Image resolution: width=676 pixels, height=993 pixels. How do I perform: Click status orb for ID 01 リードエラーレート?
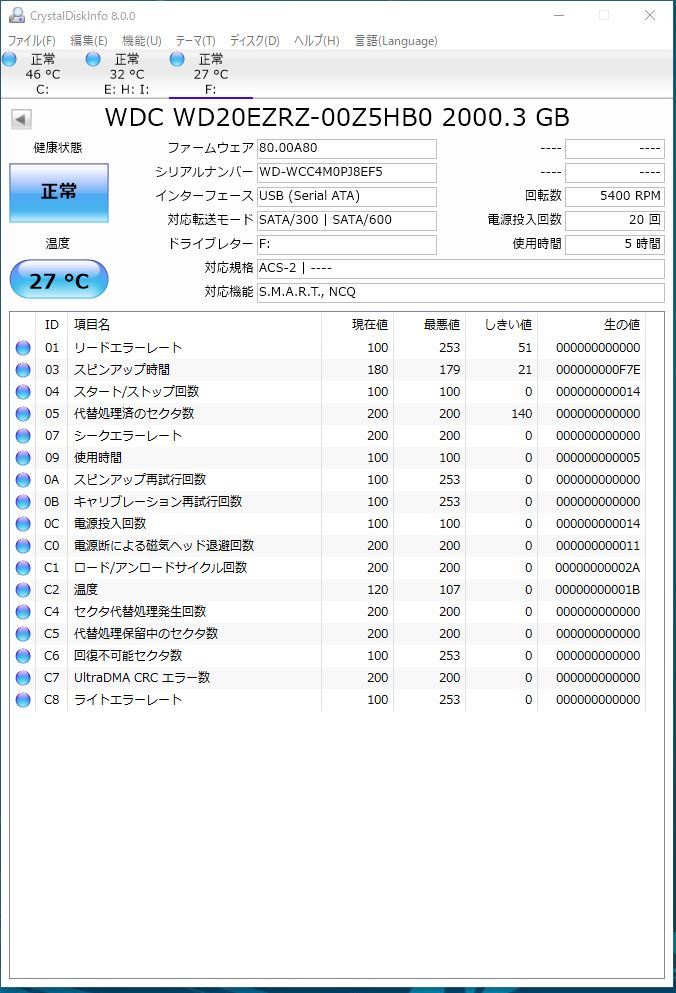pos(23,348)
